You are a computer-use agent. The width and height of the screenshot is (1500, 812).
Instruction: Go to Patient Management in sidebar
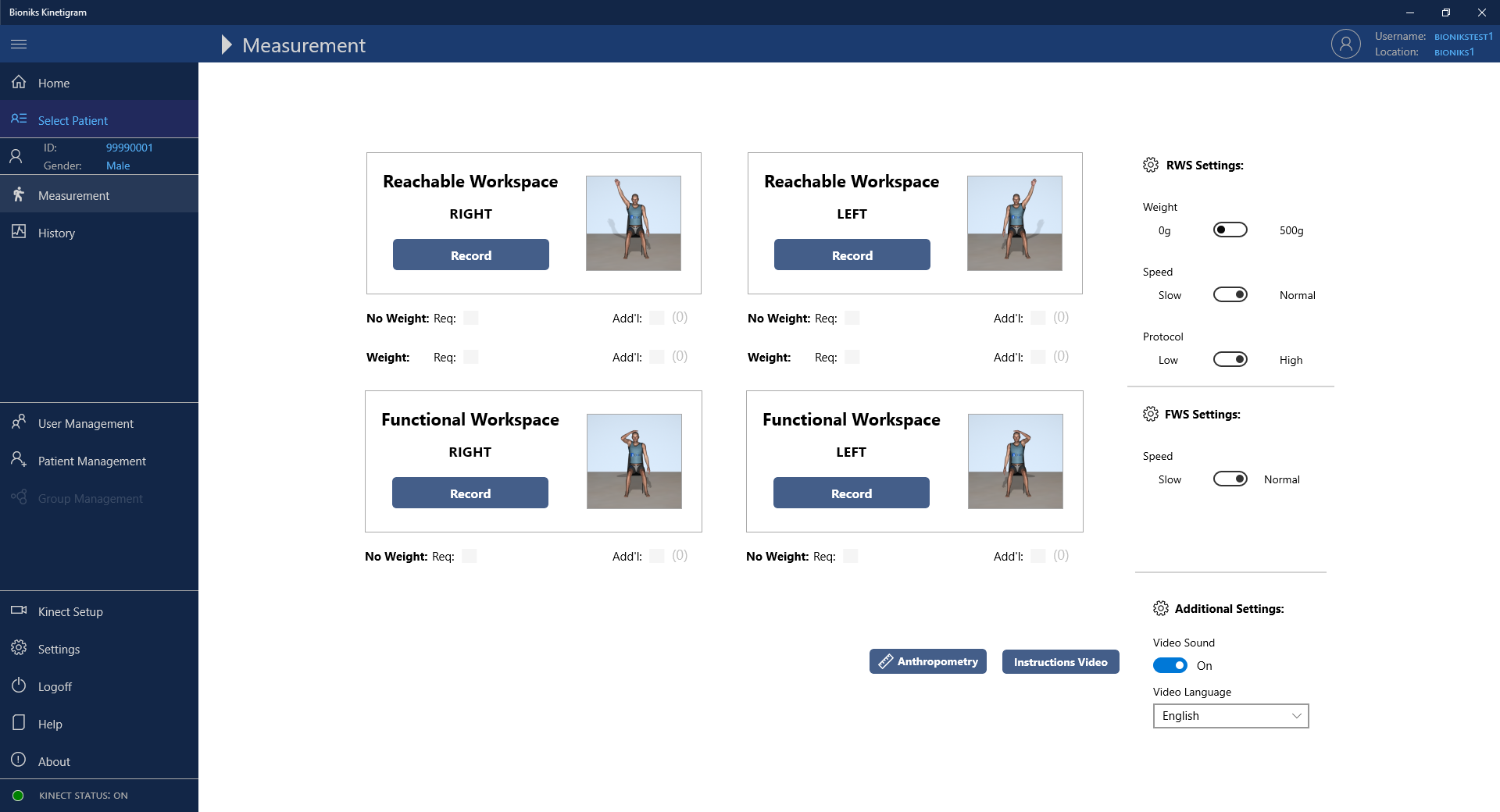[x=91, y=461]
